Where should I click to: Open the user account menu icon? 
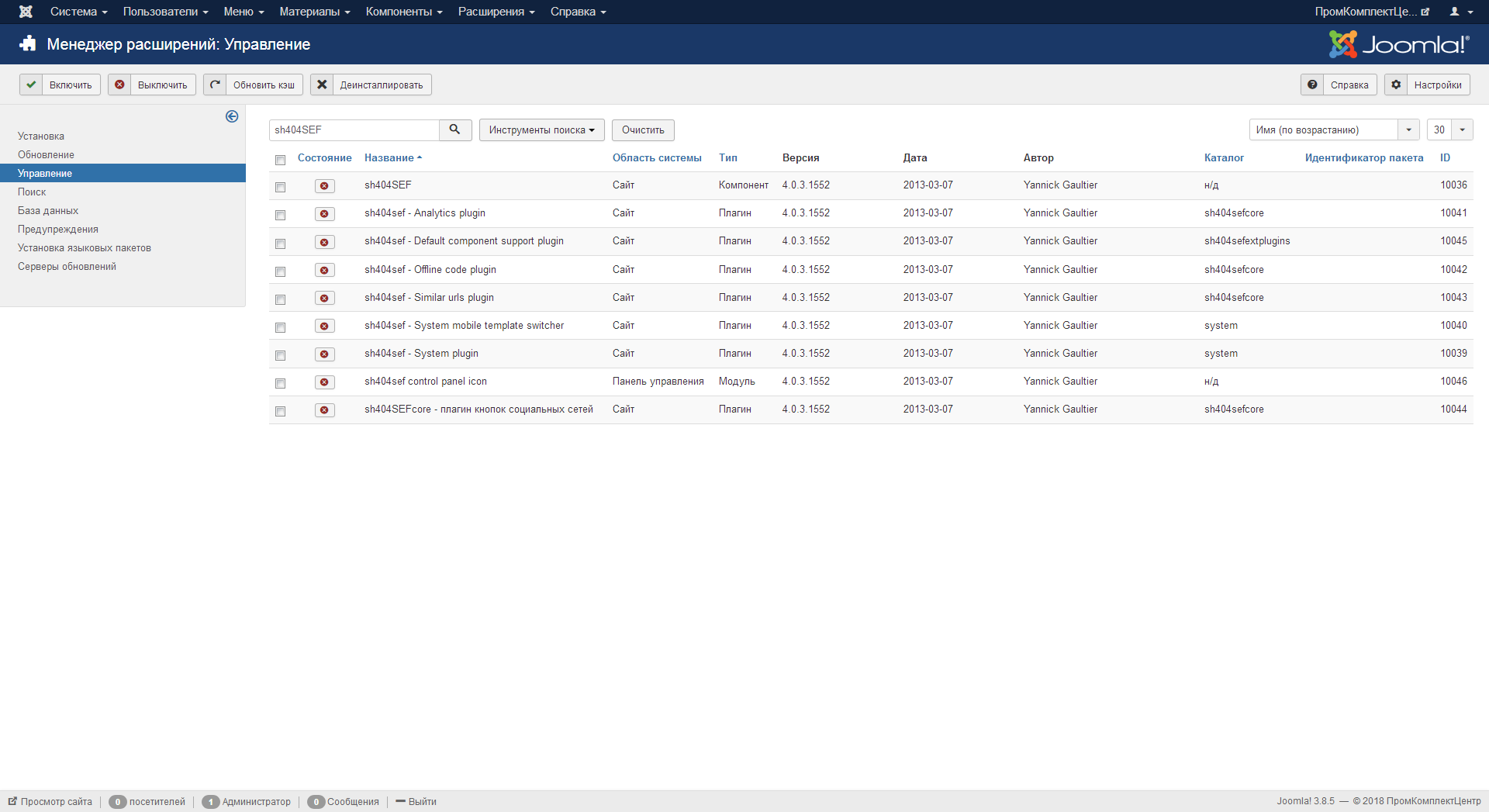coord(1461,12)
